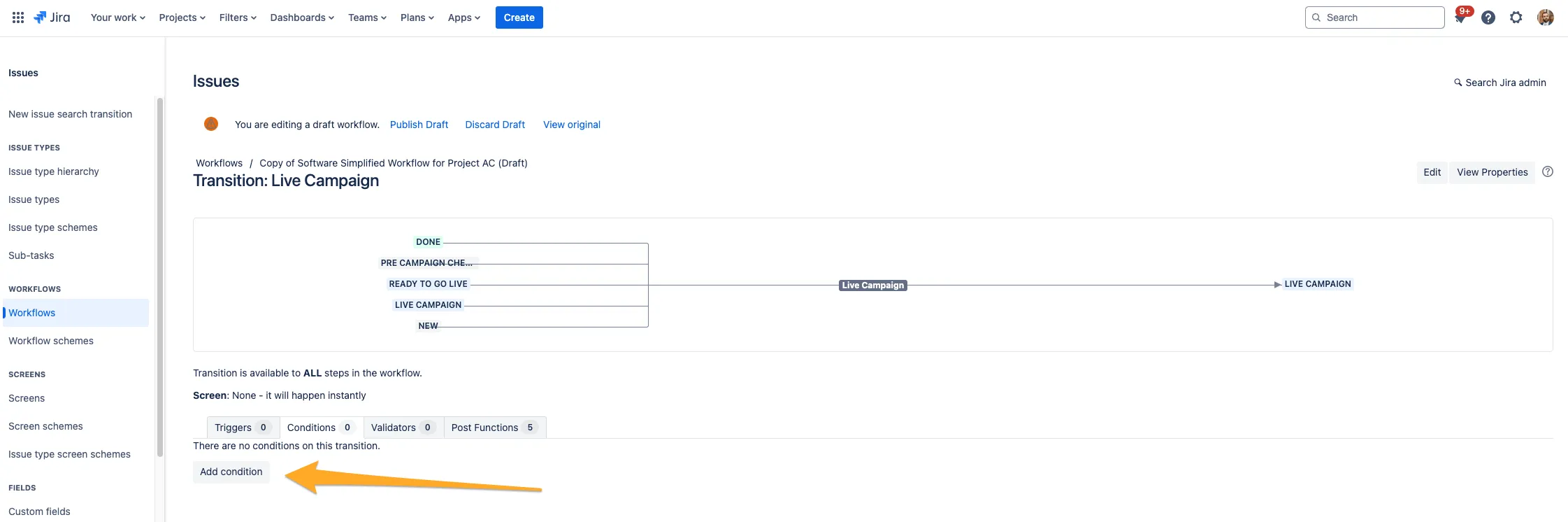Expand the Filters menu

(238, 17)
